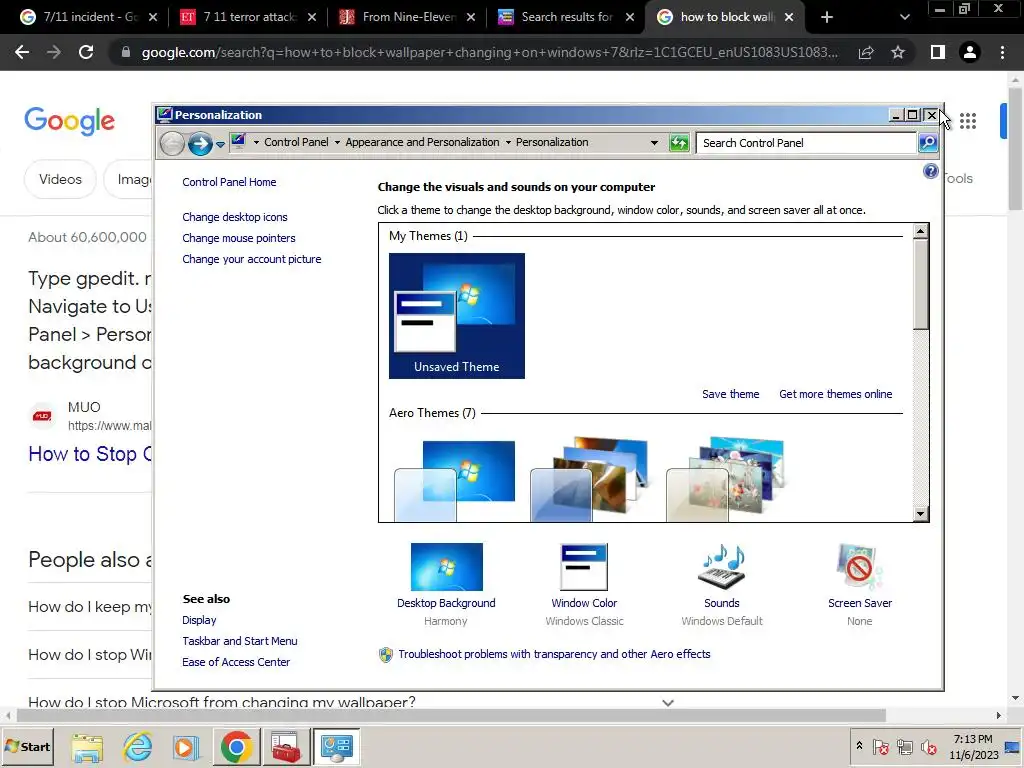
Task: Open Display link under See also
Action: pyautogui.click(x=199, y=620)
